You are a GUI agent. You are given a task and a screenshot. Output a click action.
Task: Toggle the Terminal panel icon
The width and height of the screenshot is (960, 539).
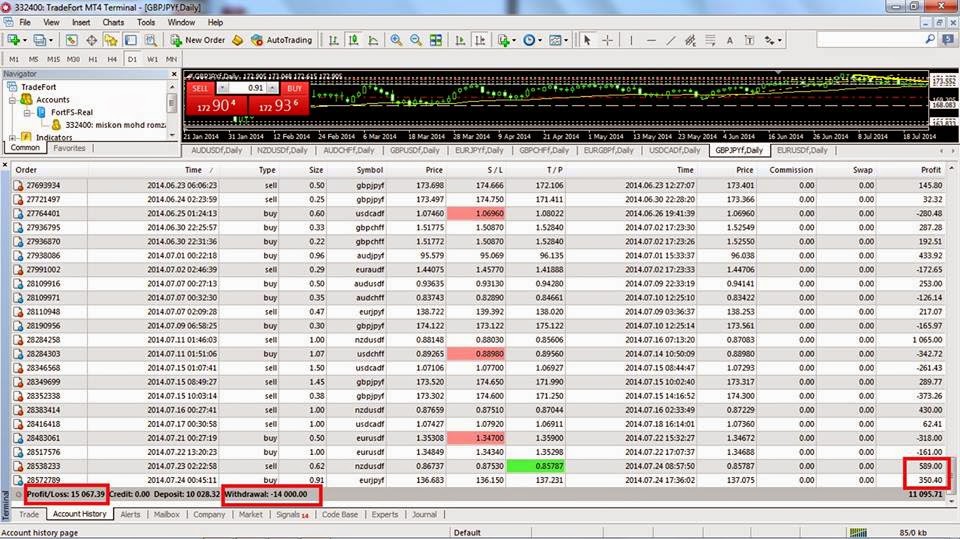pos(130,40)
